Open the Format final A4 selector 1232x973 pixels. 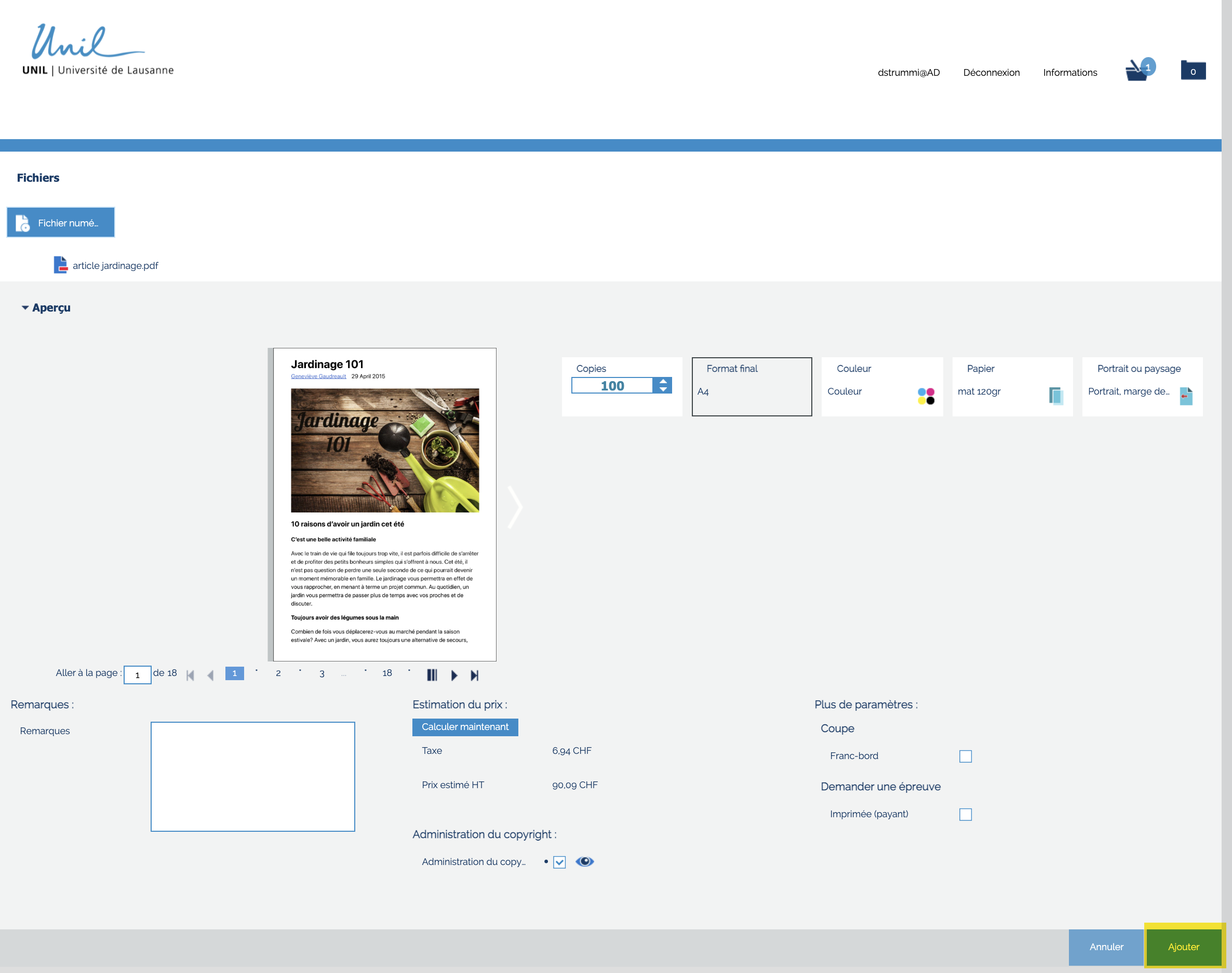pyautogui.click(x=751, y=387)
